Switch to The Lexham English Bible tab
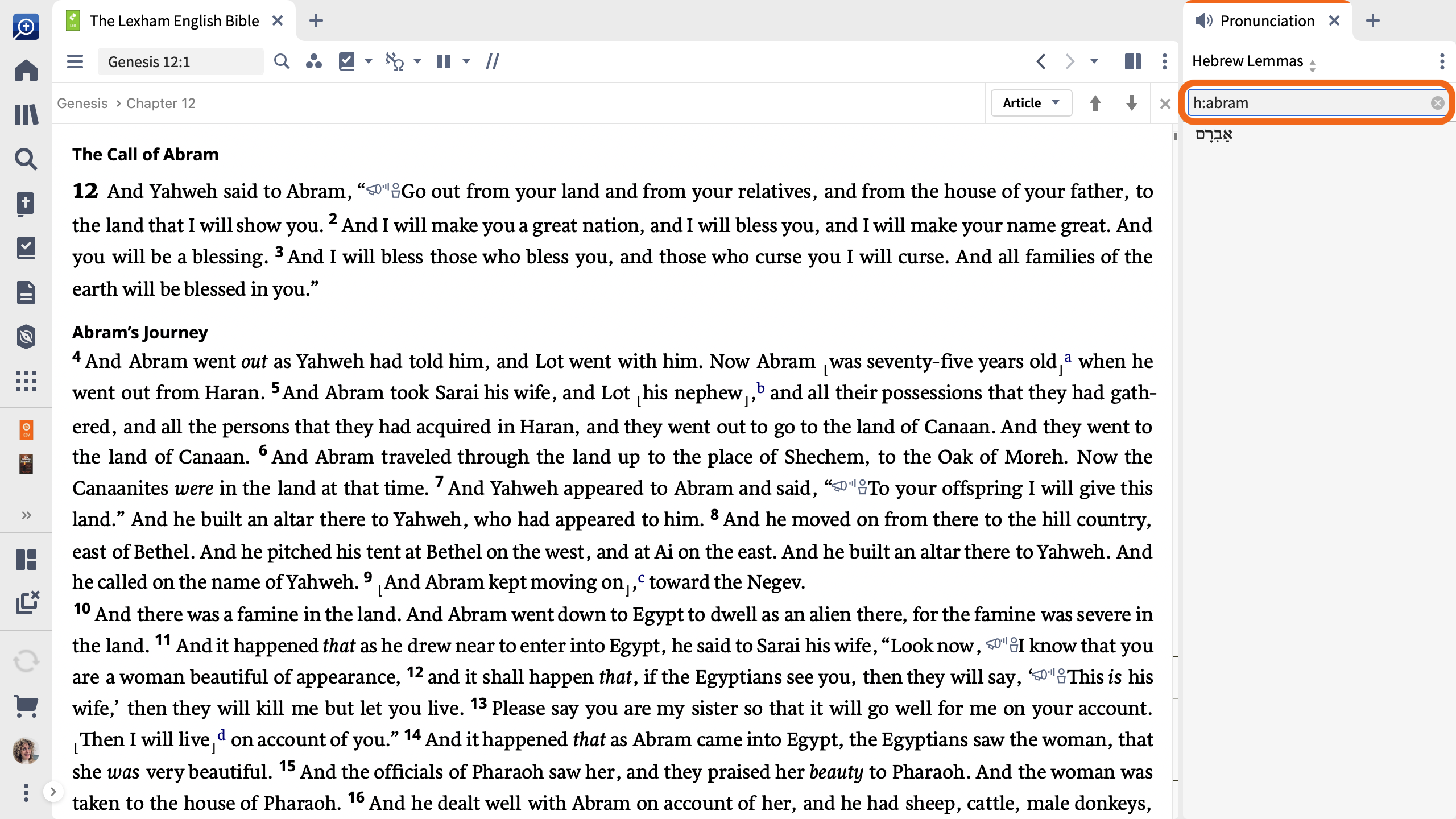 pos(174,21)
